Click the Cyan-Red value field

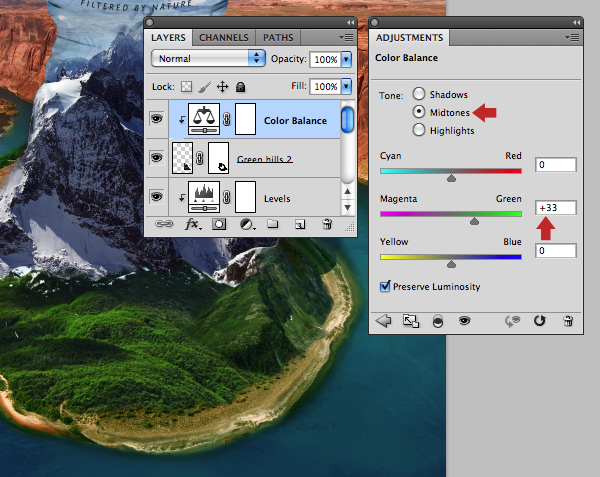click(556, 165)
